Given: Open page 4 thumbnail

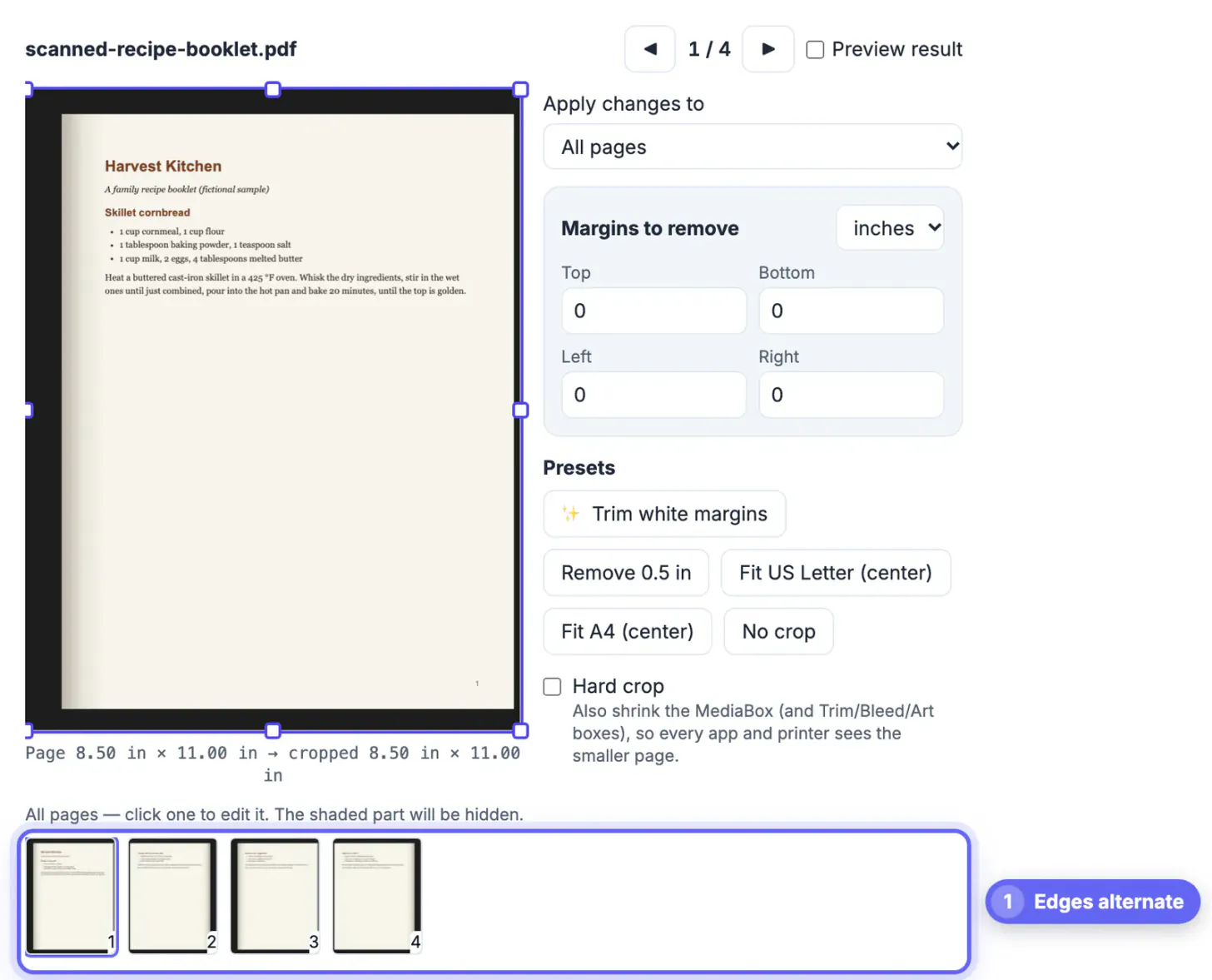Looking at the screenshot, I should click(x=378, y=896).
